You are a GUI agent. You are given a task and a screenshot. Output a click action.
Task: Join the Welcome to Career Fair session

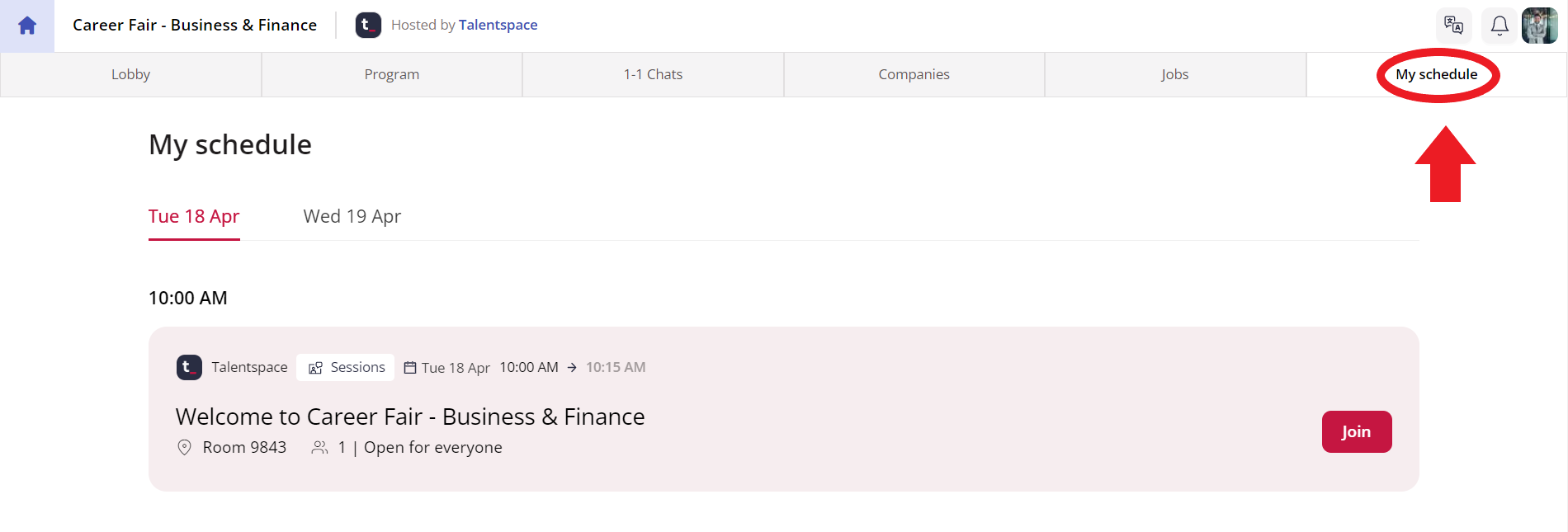pos(1357,431)
